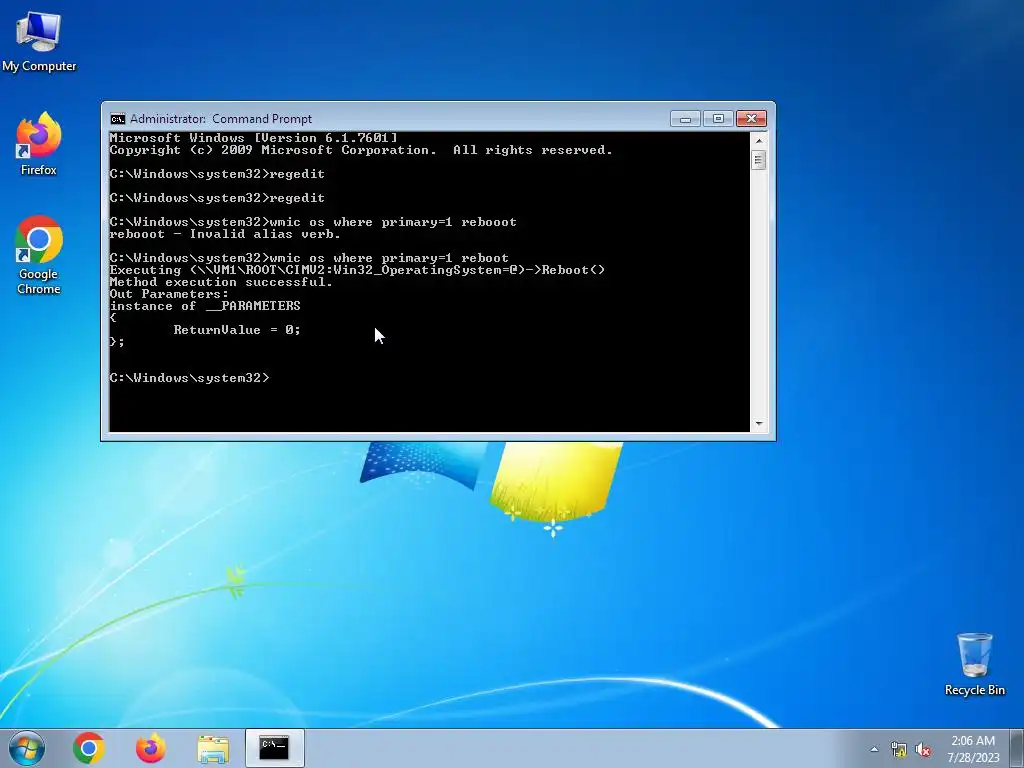1024x768 pixels.
Task: Open the Recycle Bin on the desktop
Action: click(974, 664)
